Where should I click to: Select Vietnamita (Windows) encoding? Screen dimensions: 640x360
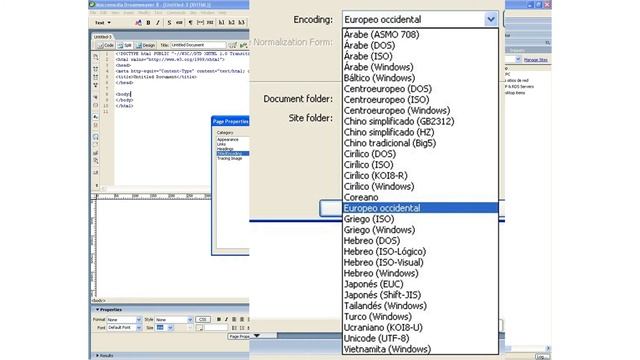pos(420,349)
